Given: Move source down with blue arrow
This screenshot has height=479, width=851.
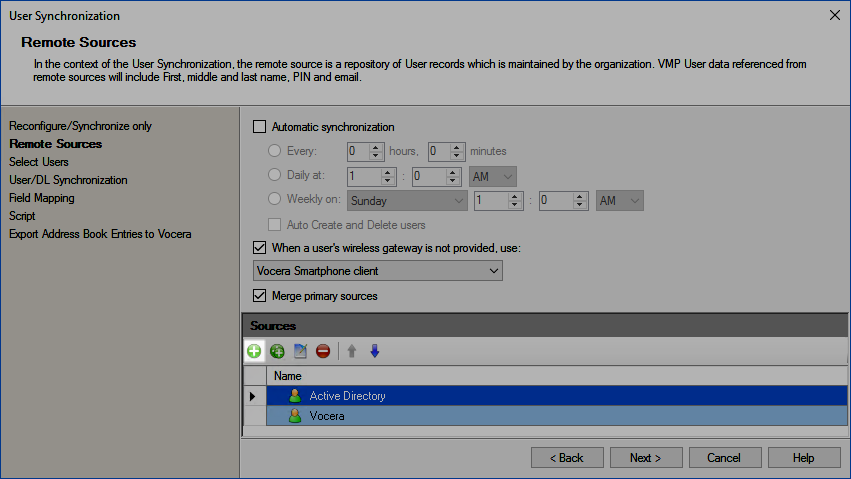Looking at the screenshot, I should [375, 351].
